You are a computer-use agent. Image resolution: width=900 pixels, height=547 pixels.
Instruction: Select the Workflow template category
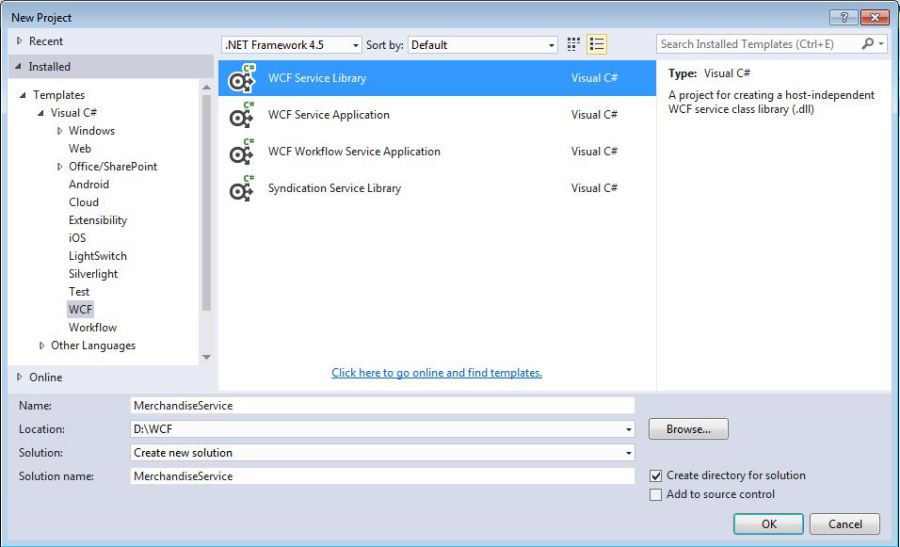tap(93, 328)
